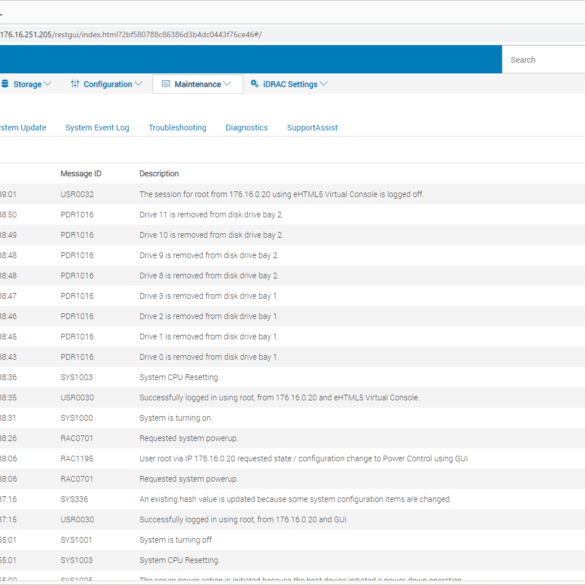Select the logged in eHTML5 Virtual Console description
This screenshot has height=585, width=585.
(x=279, y=398)
